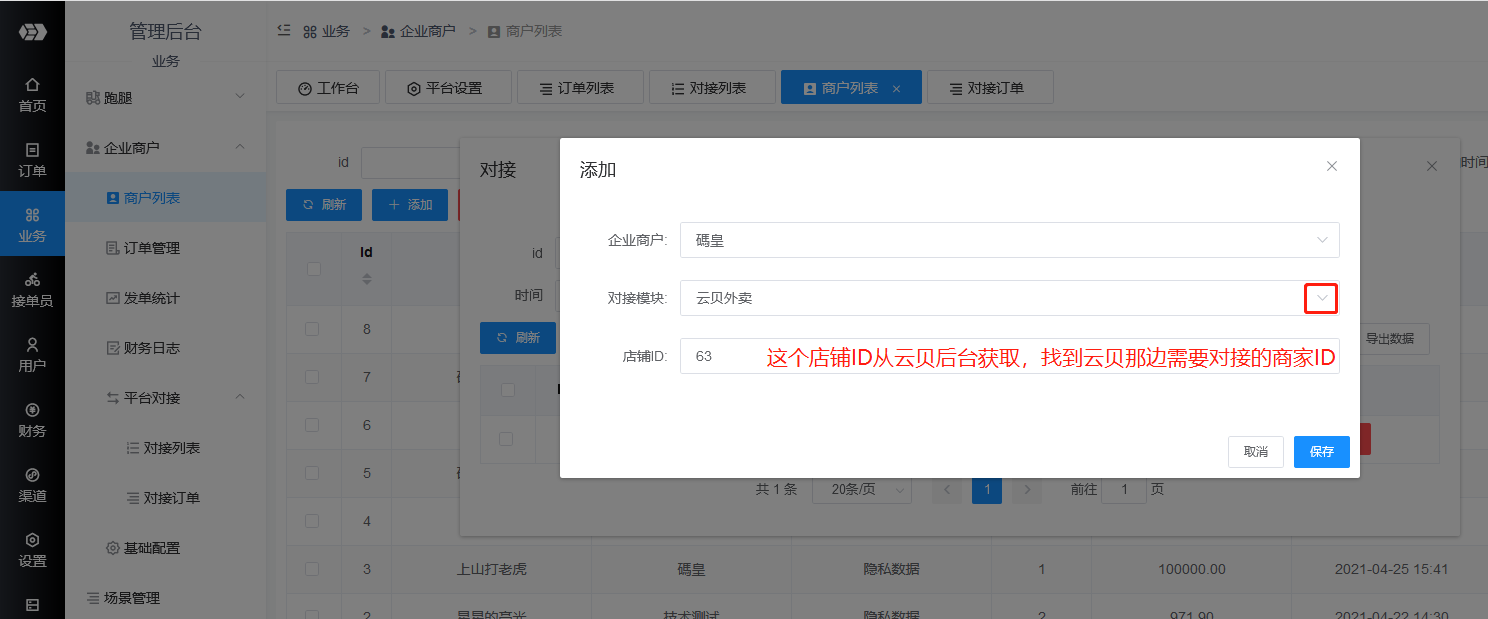Click 刷新 button in merchant list page
Viewport: 1488px width, 619px height.
pyautogui.click(x=324, y=205)
